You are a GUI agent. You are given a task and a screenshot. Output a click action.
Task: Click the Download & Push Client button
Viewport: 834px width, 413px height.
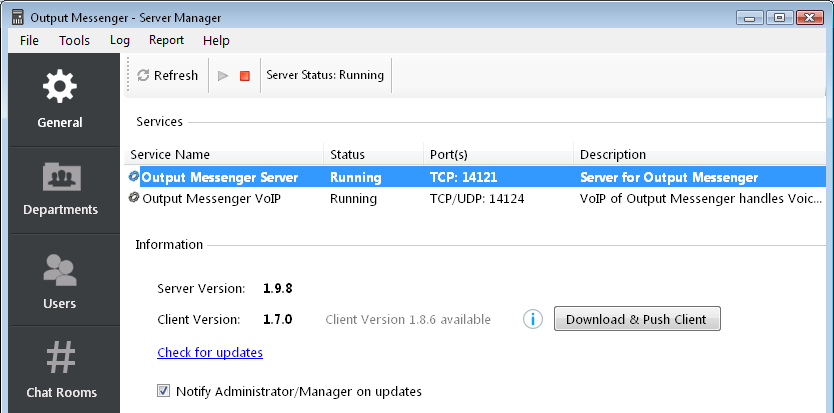point(637,319)
